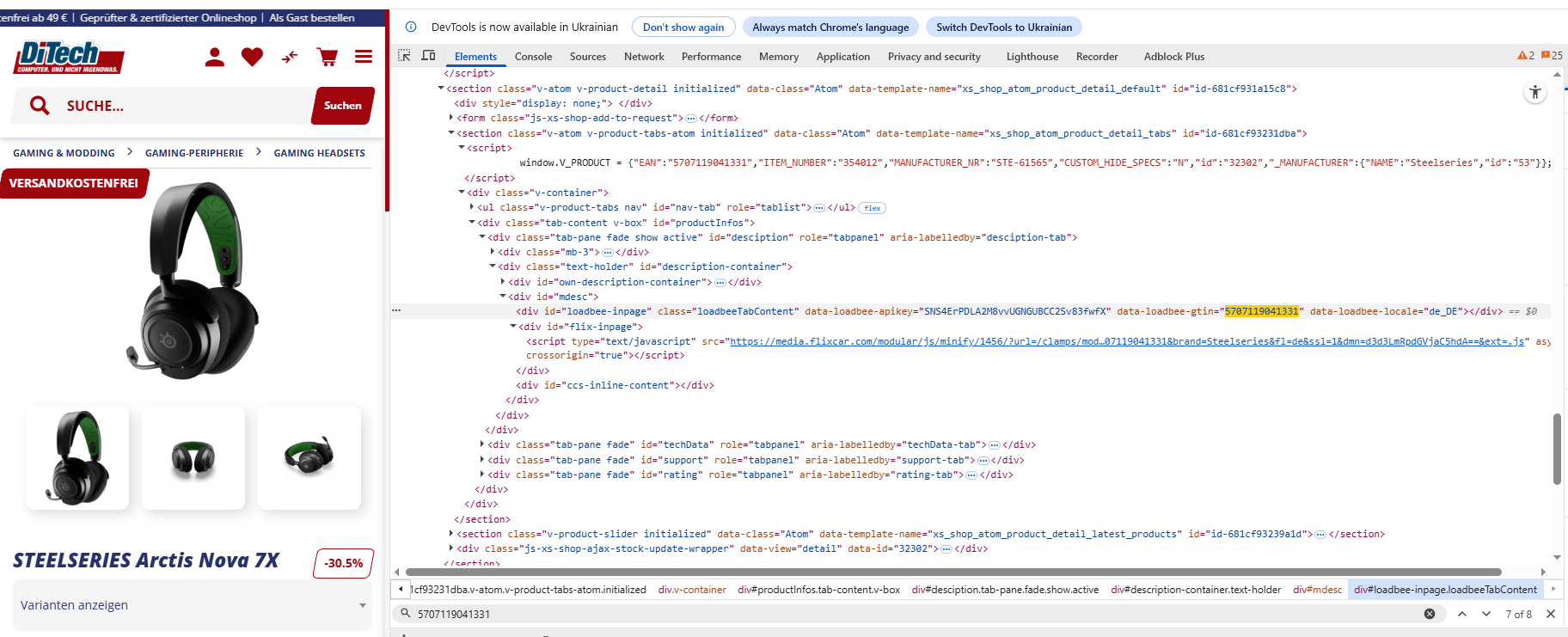Collapse the productInfos tab-content node
The width and height of the screenshot is (1568, 637).
[472, 222]
